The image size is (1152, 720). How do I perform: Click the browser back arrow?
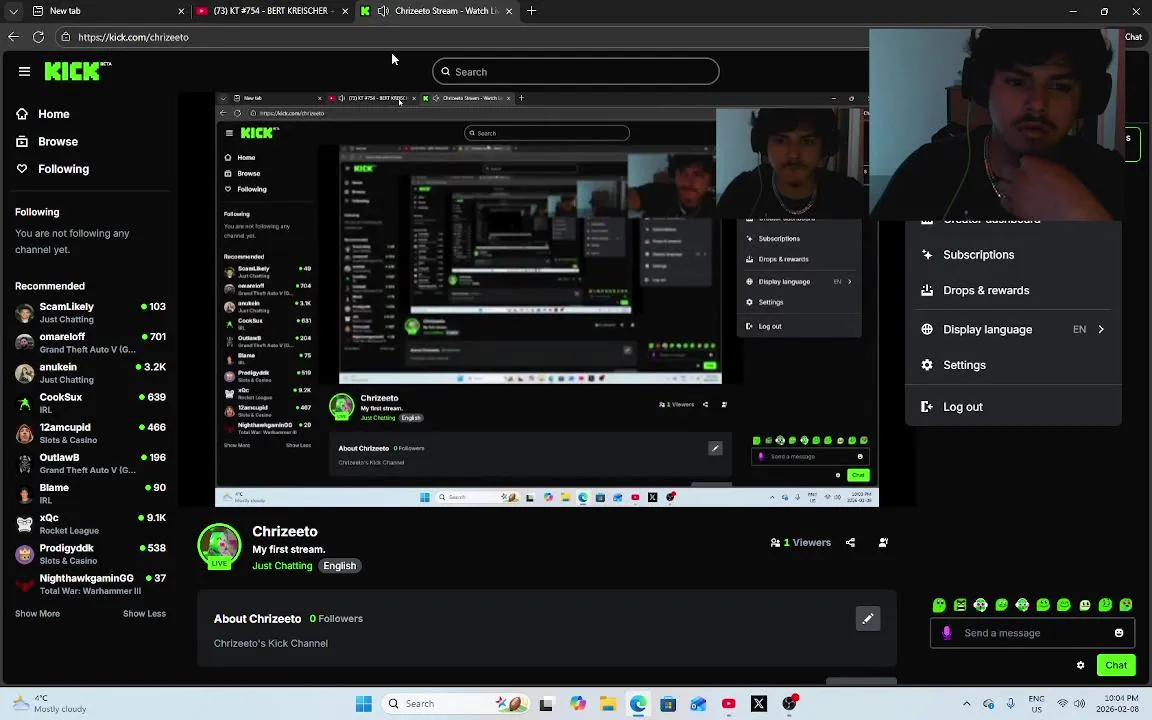point(13,37)
